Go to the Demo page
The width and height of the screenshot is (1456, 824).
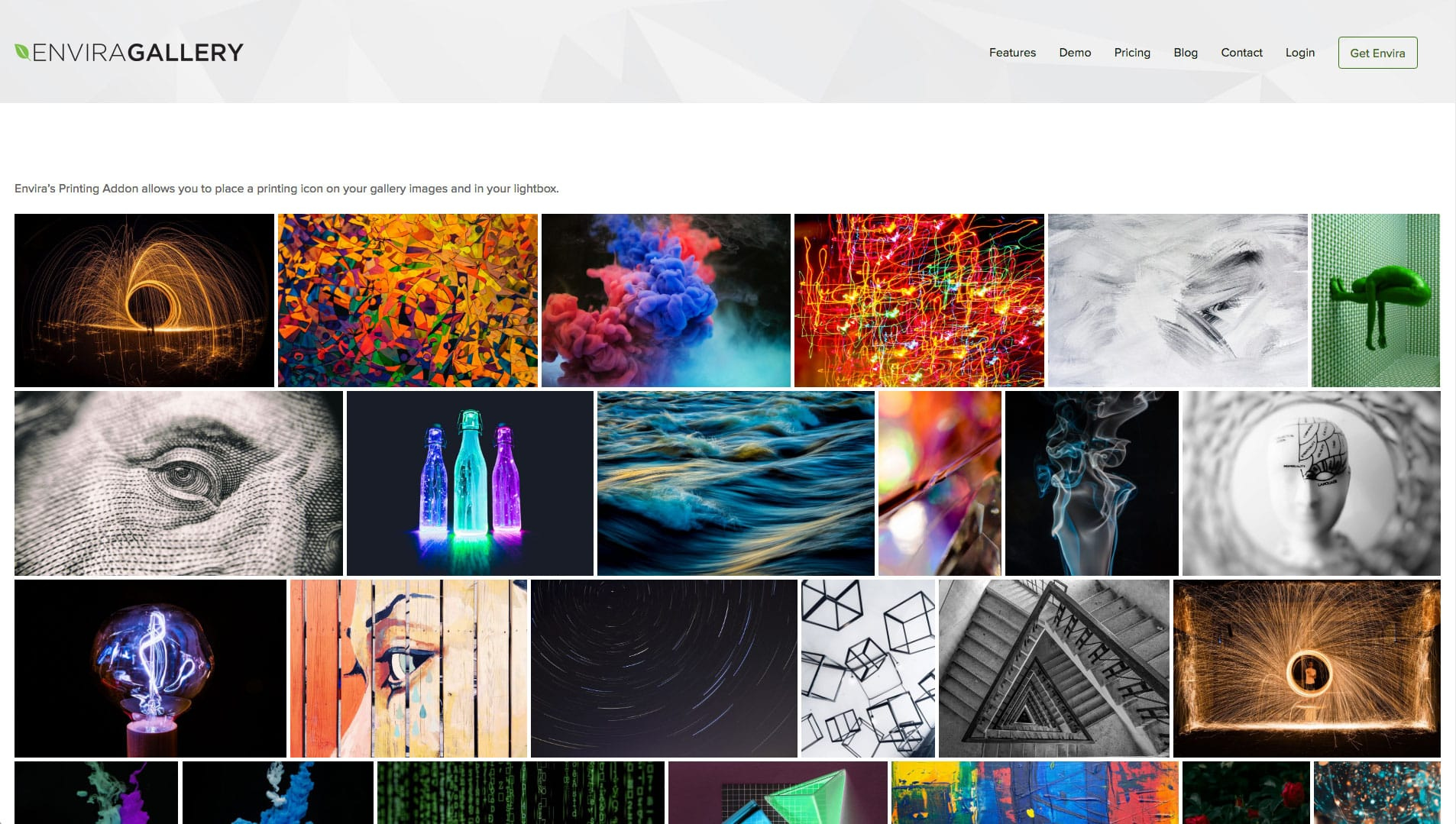coord(1075,53)
